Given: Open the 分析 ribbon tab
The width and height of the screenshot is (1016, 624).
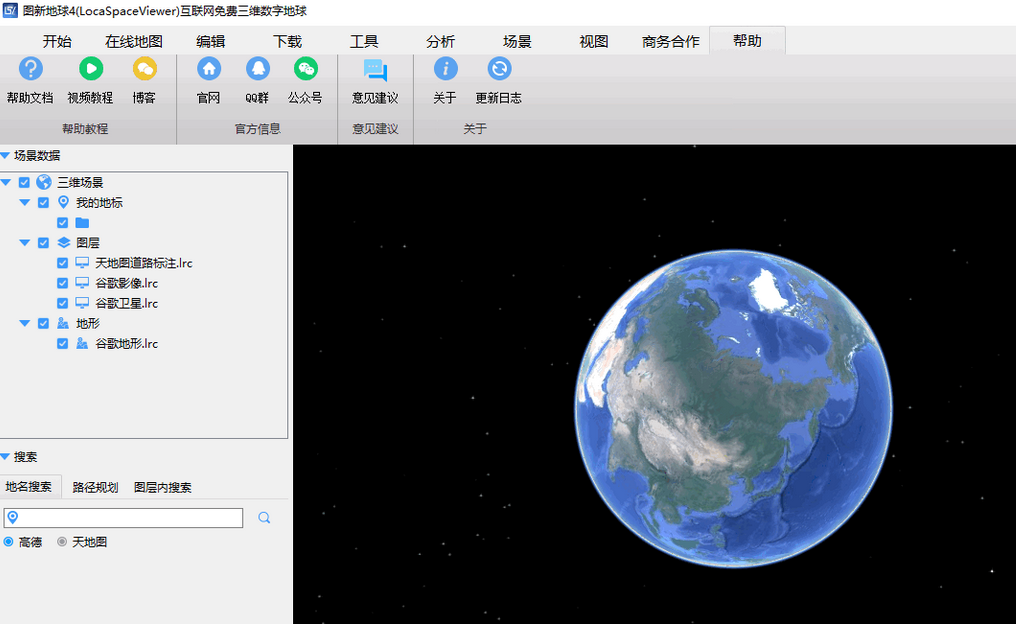Looking at the screenshot, I should (x=441, y=41).
